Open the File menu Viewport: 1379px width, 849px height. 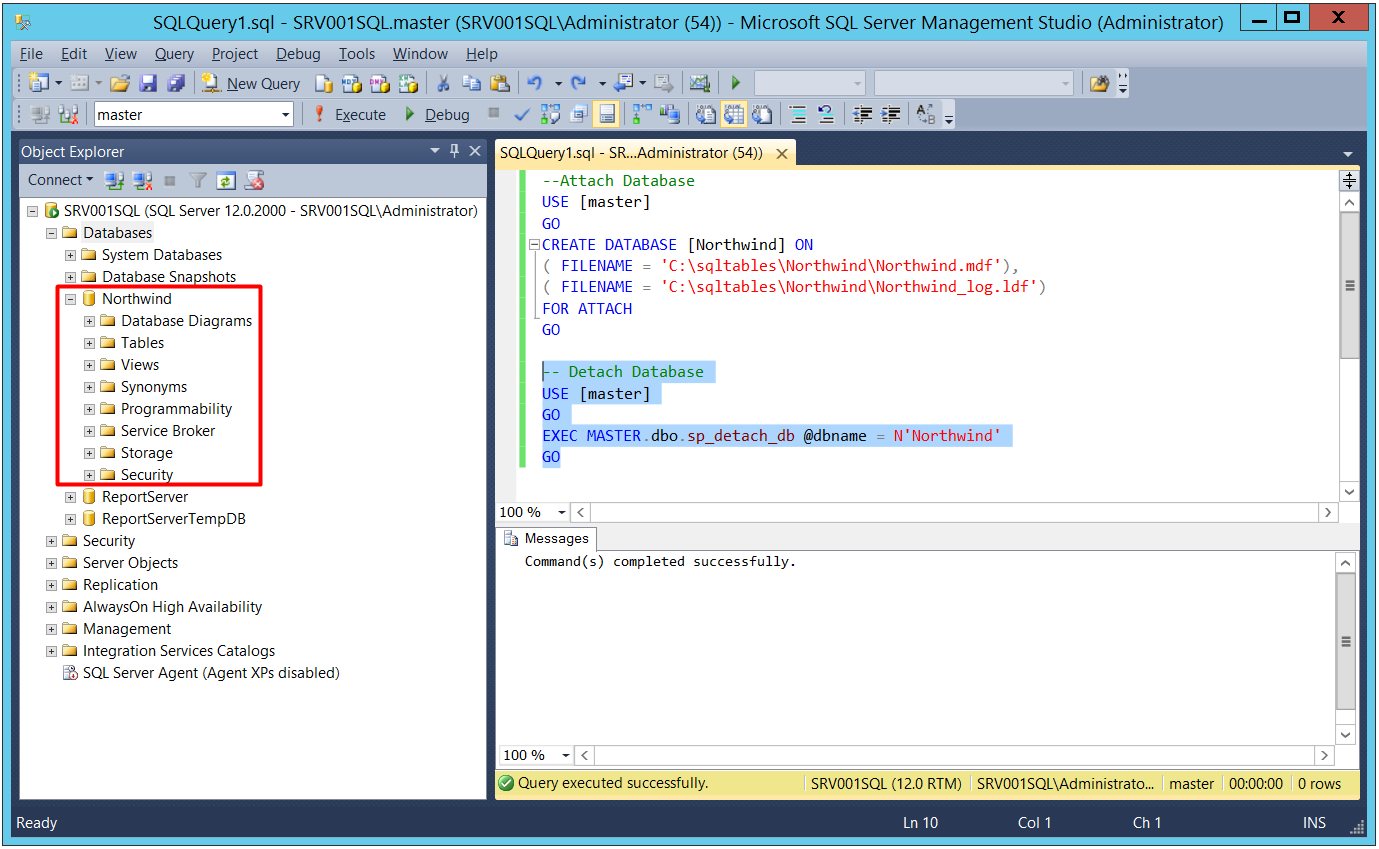(x=31, y=54)
